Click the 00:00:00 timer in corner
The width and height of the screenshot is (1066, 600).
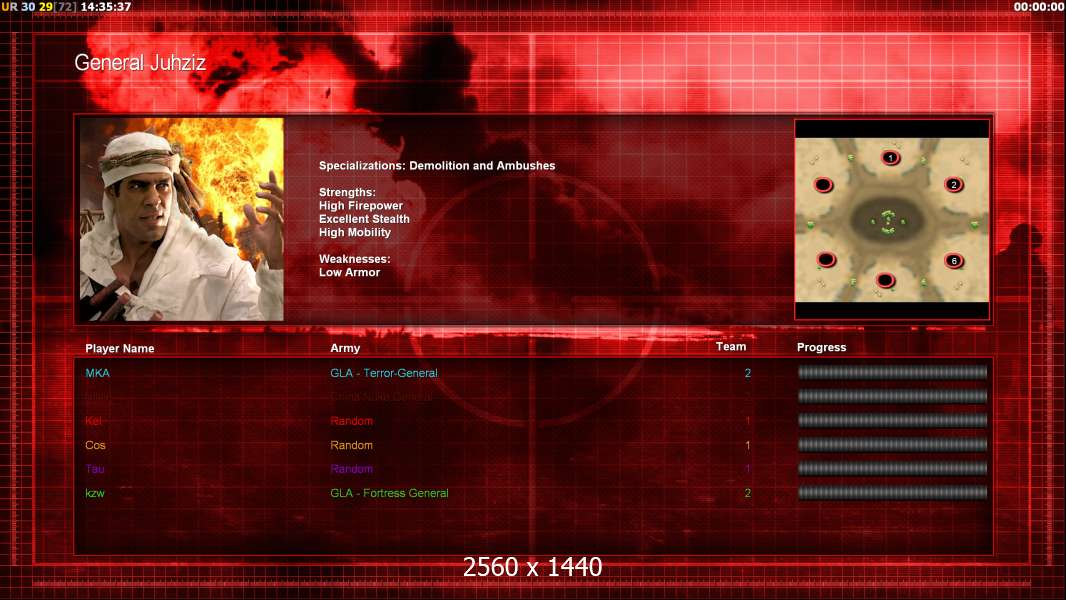click(x=1038, y=7)
